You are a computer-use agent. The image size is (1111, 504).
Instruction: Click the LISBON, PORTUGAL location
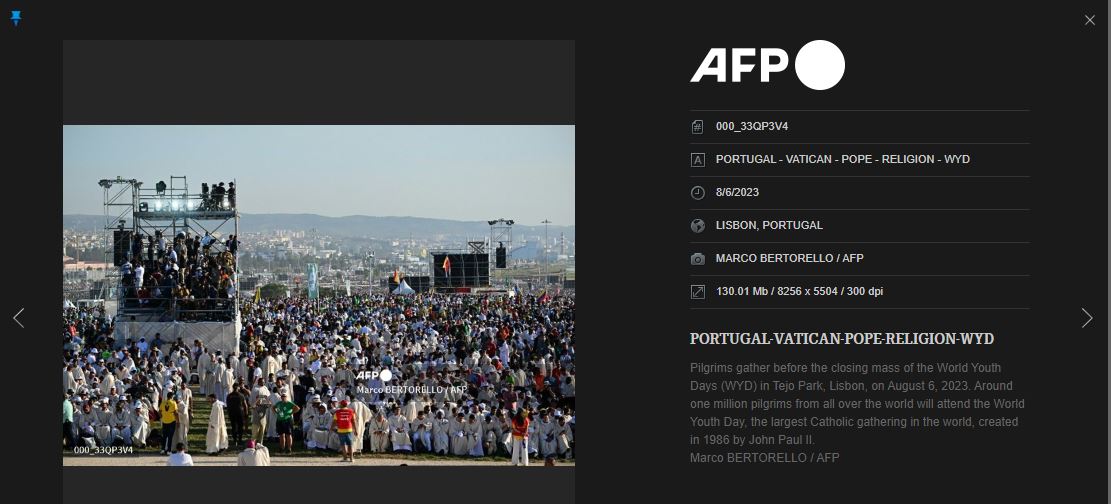(x=769, y=225)
